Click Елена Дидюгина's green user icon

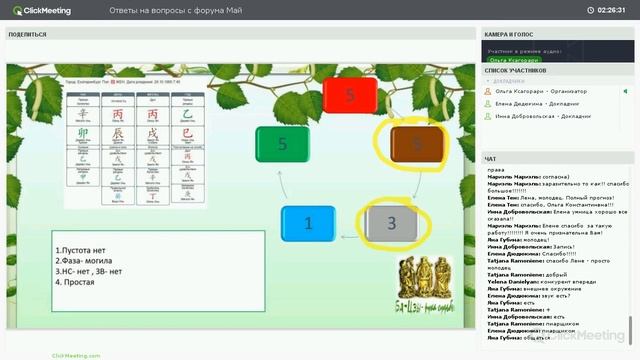click(488, 104)
